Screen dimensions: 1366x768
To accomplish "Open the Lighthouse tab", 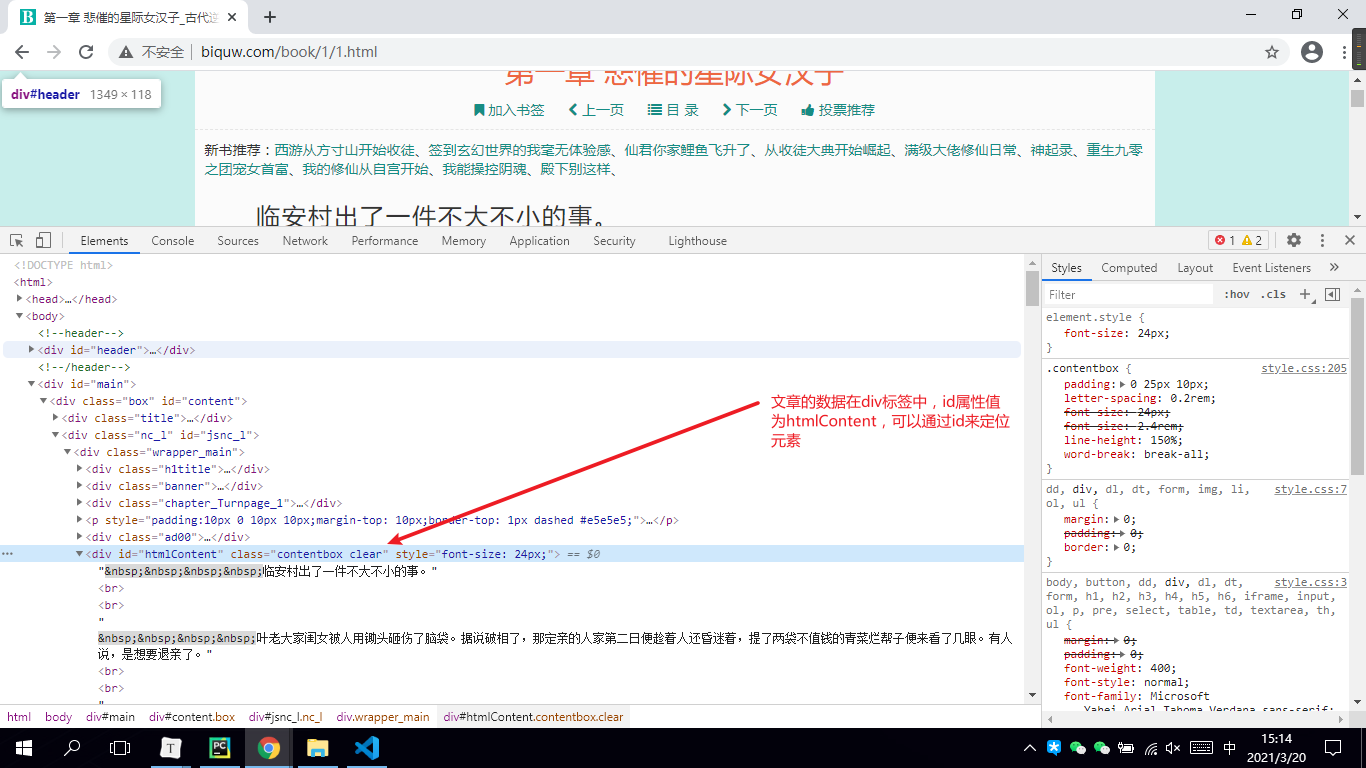I will (x=698, y=240).
